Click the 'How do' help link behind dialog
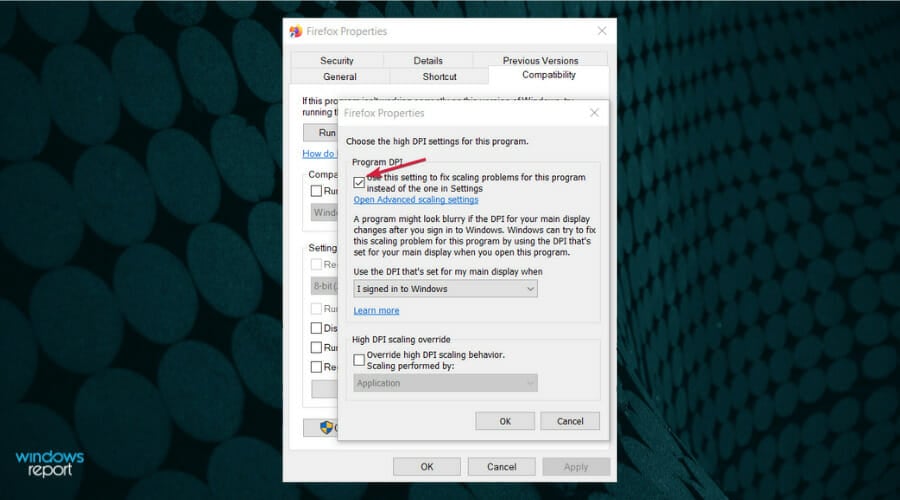Screen dimensions: 900x500 coord(318,154)
